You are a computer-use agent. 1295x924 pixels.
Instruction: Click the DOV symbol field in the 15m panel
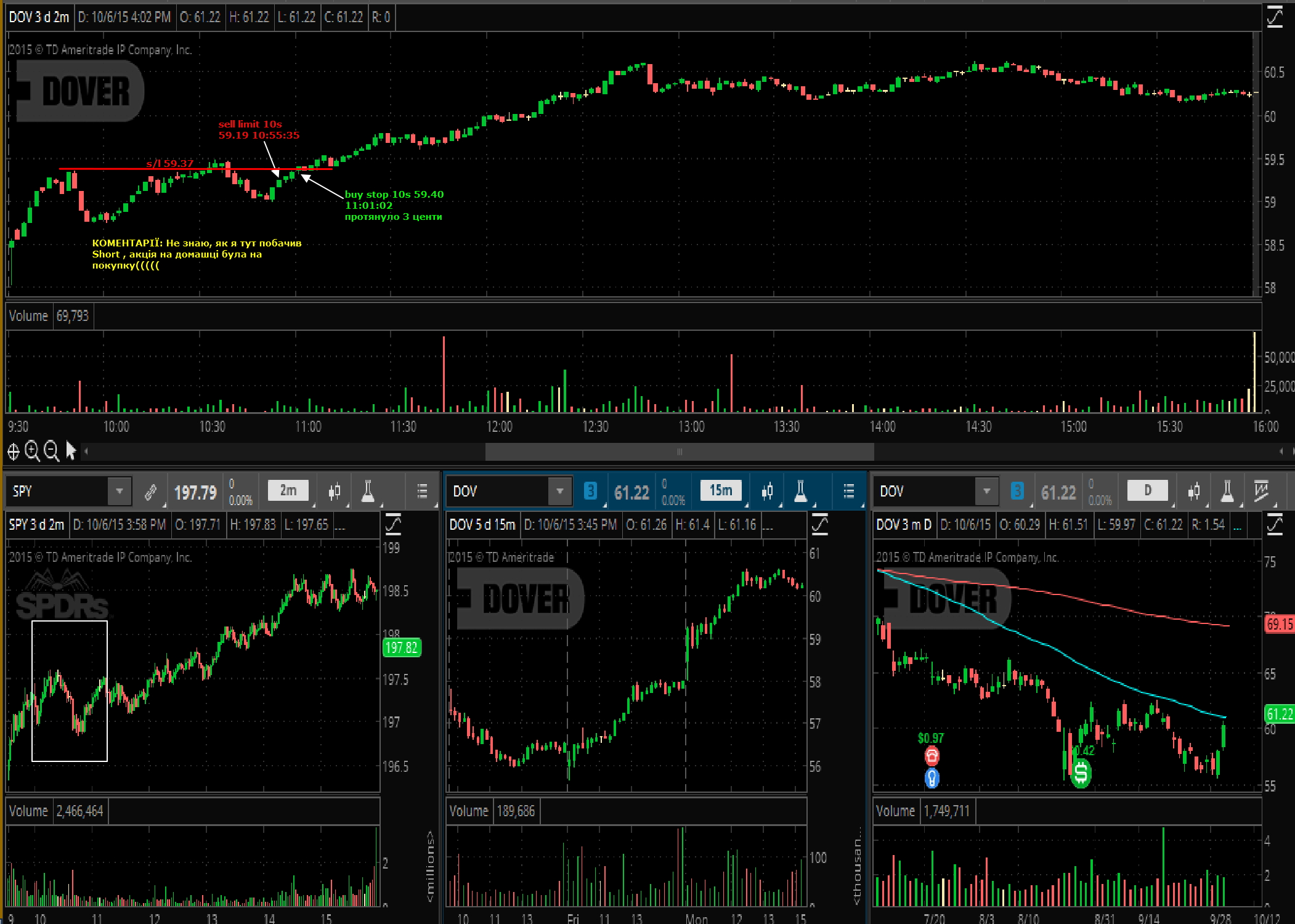click(499, 491)
